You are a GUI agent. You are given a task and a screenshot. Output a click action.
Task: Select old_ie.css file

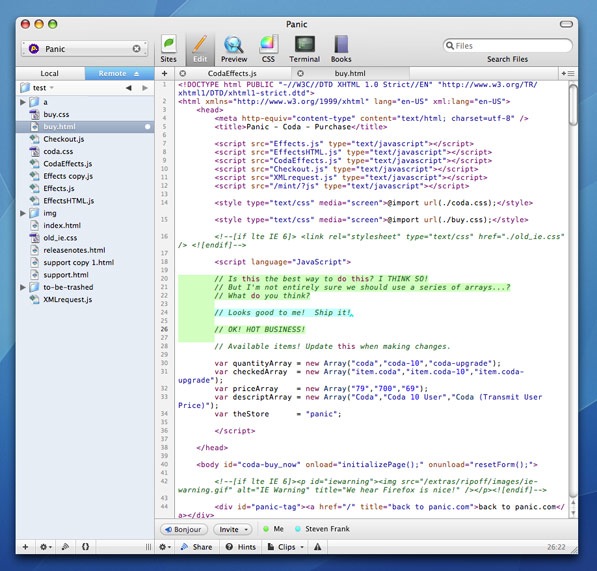85,238
